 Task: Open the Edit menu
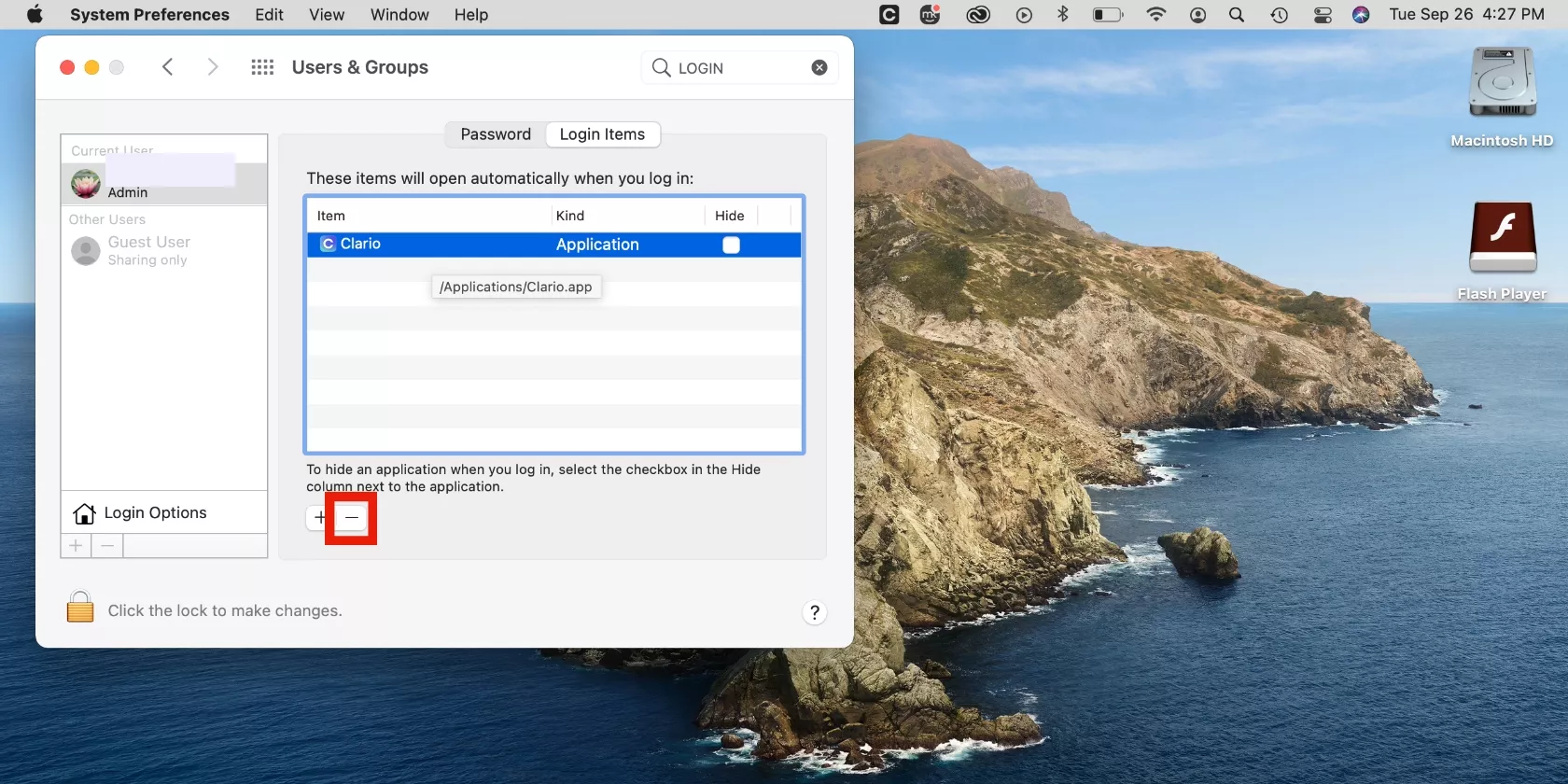tap(269, 15)
